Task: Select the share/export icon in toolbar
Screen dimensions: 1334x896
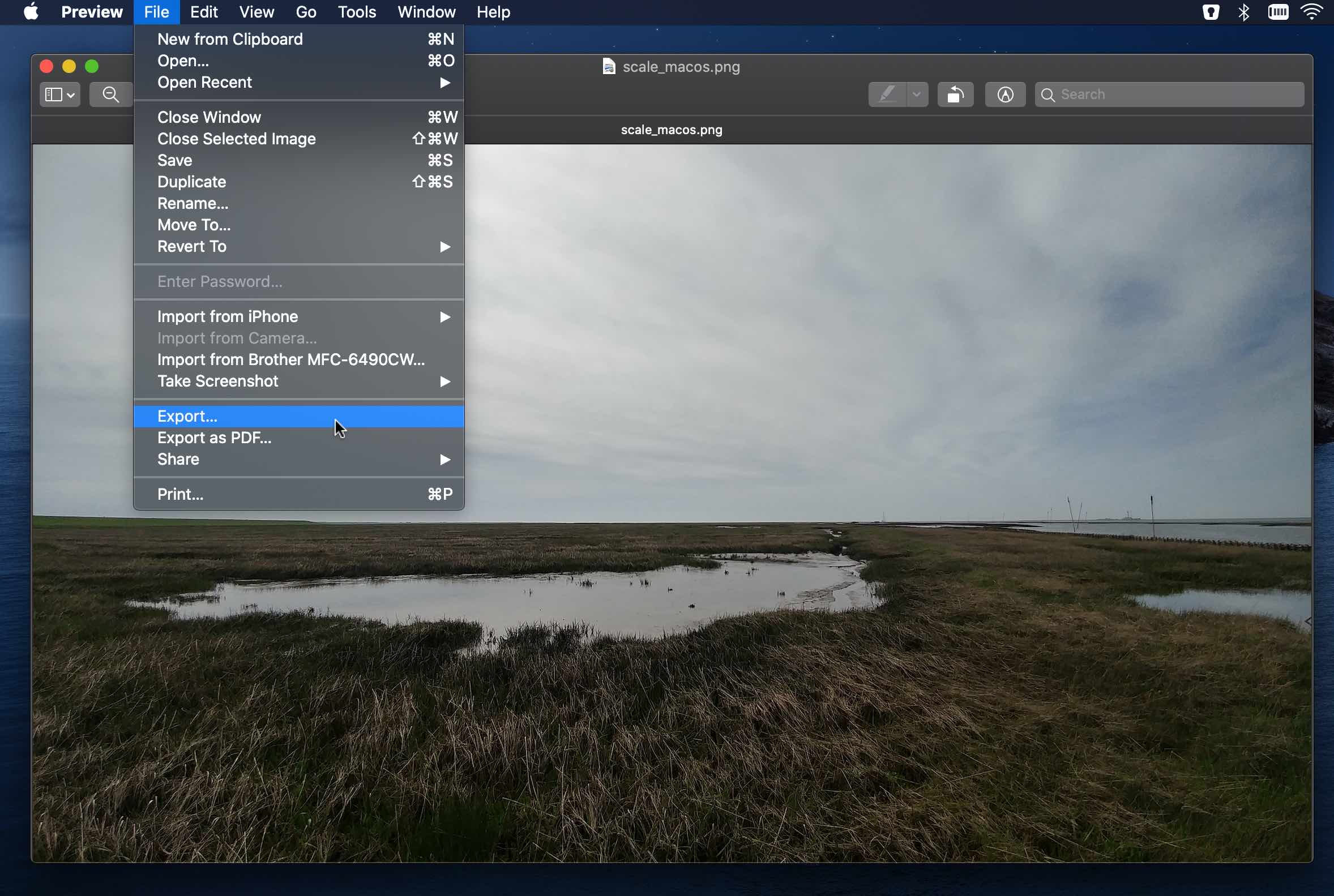Action: pos(954,94)
